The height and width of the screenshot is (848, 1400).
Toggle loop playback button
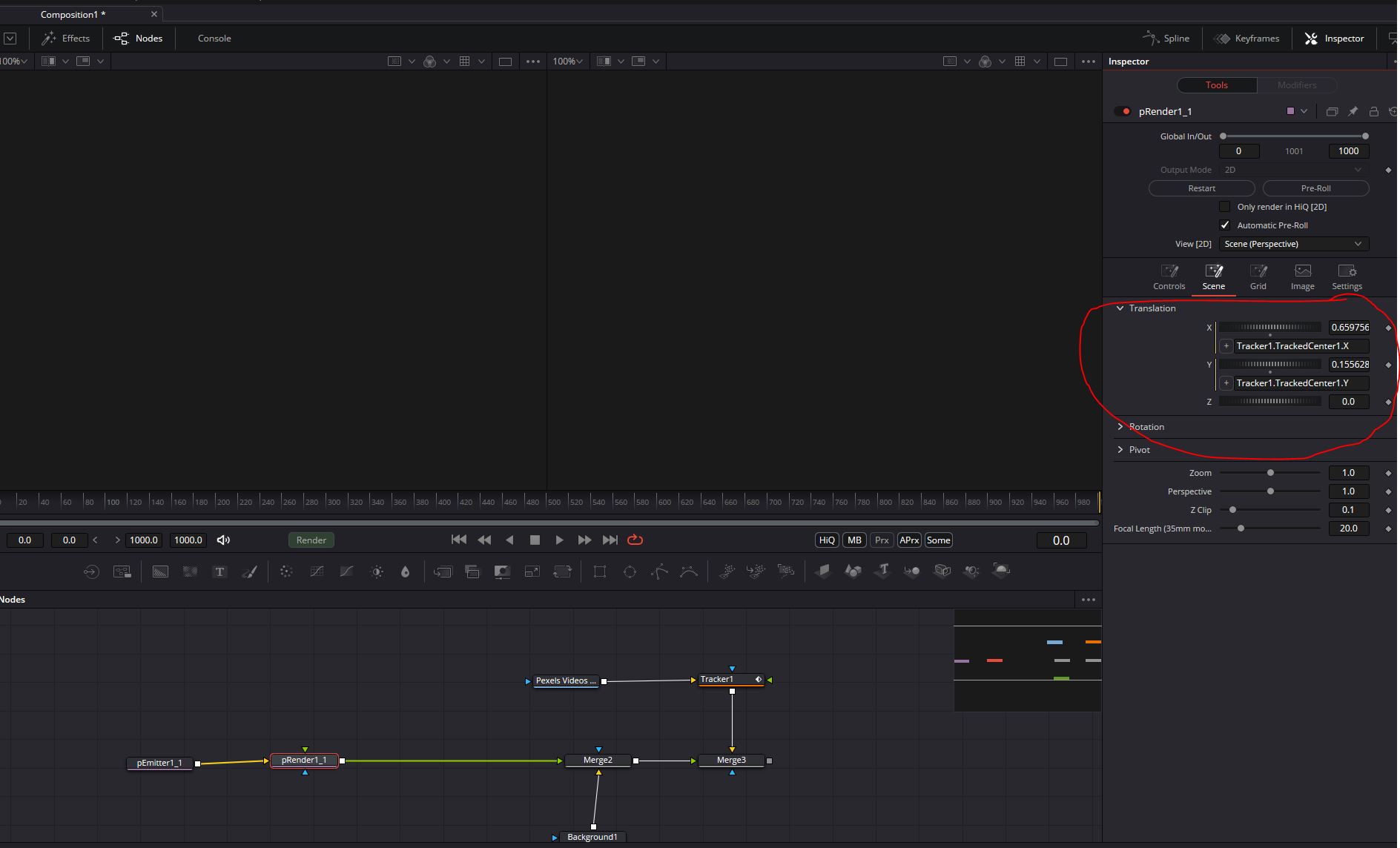635,540
